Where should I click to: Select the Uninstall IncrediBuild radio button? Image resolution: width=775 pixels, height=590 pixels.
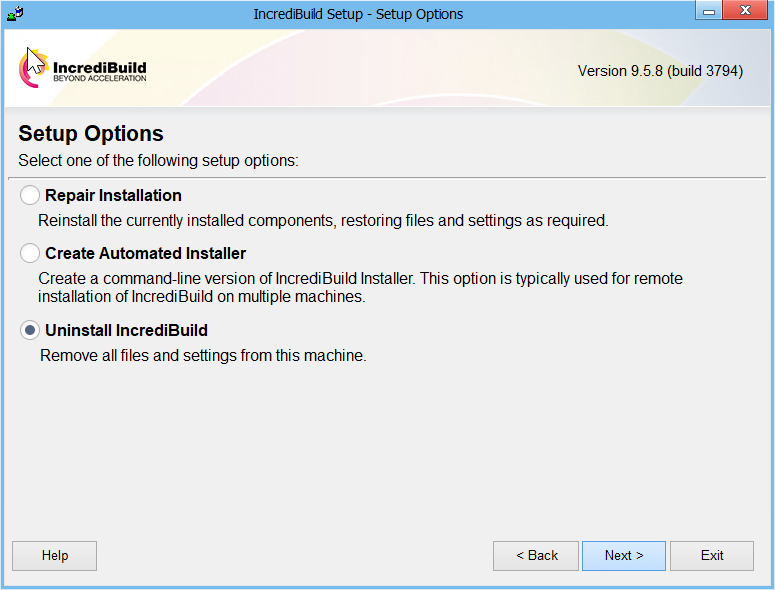[31, 331]
